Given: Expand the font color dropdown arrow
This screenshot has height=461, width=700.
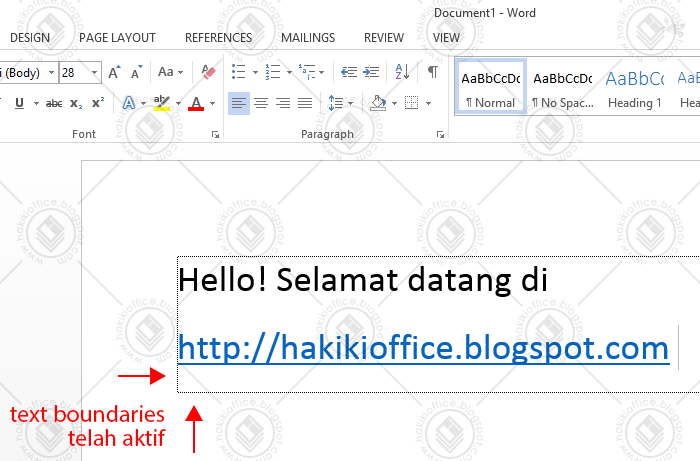Looking at the screenshot, I should point(212,104).
